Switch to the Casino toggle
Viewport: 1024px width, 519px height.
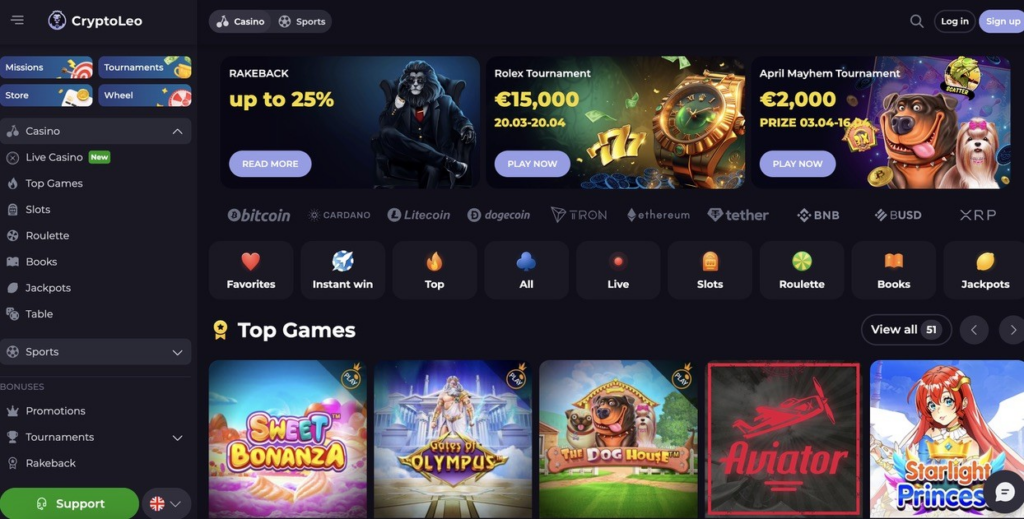click(x=240, y=22)
